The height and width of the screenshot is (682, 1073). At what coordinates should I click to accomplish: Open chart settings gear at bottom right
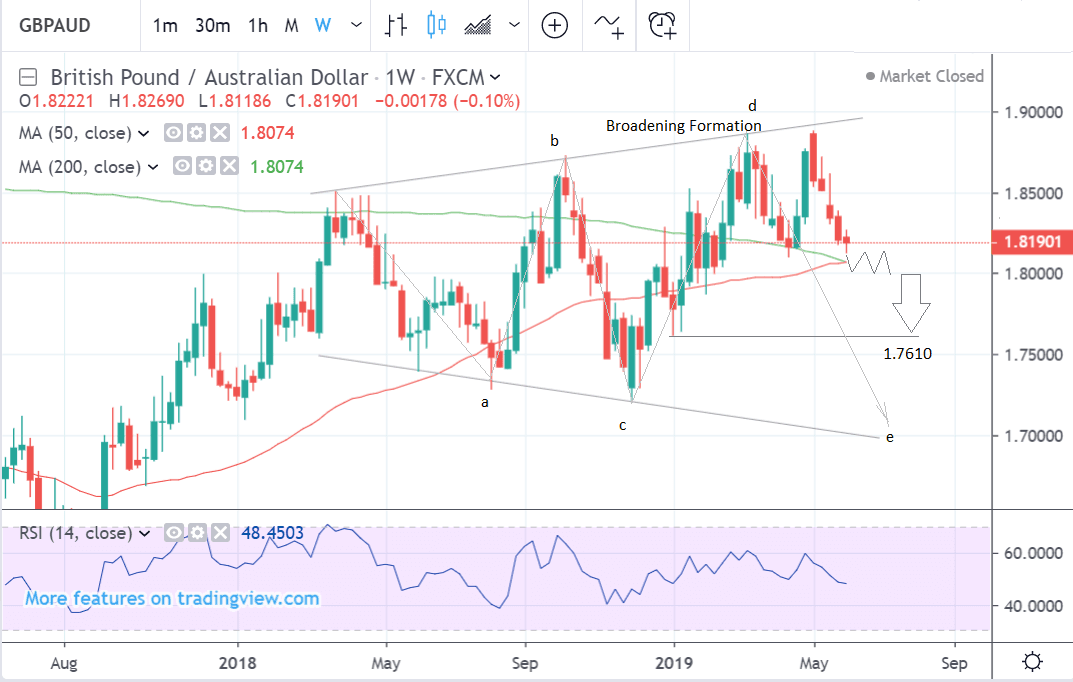(x=1033, y=661)
